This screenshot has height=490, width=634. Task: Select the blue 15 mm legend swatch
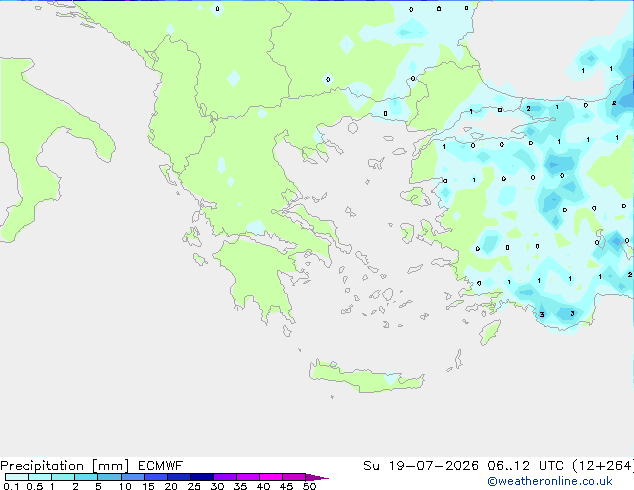click(156, 477)
